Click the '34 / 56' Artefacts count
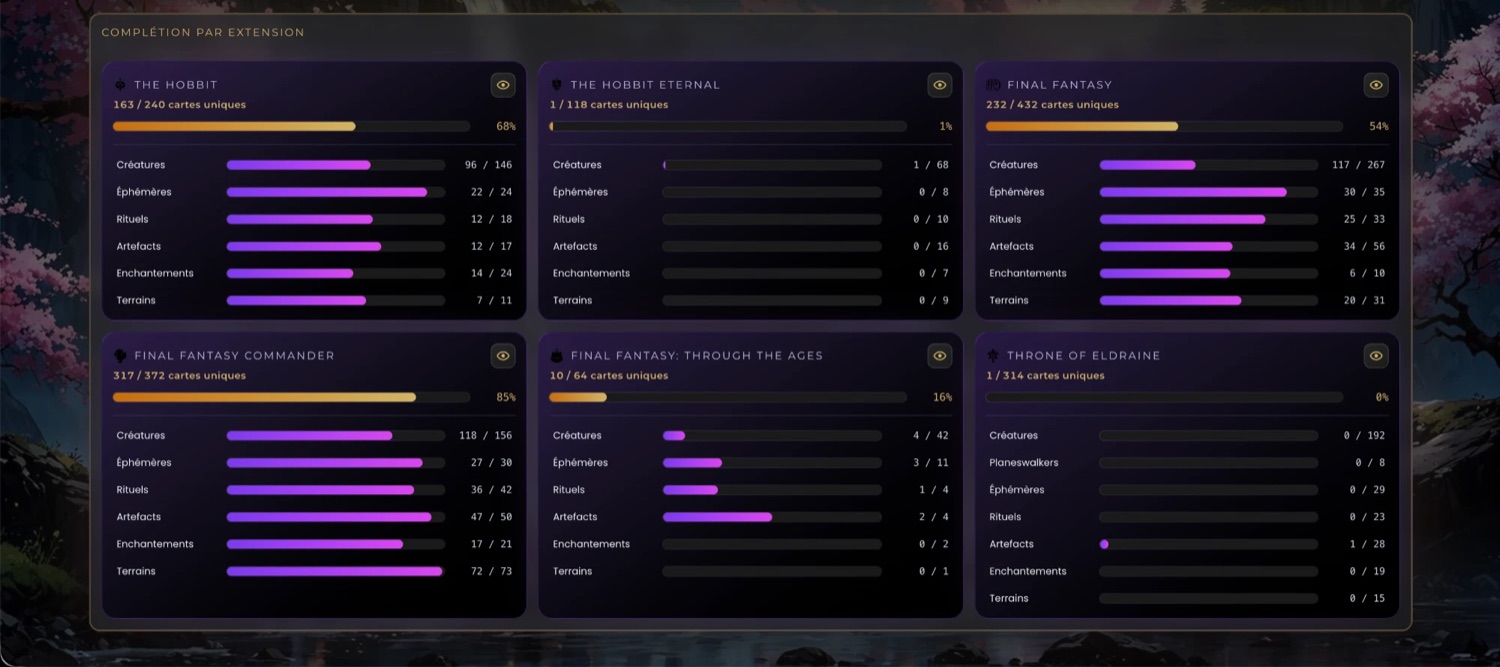The image size is (1500, 667). coord(1365,246)
